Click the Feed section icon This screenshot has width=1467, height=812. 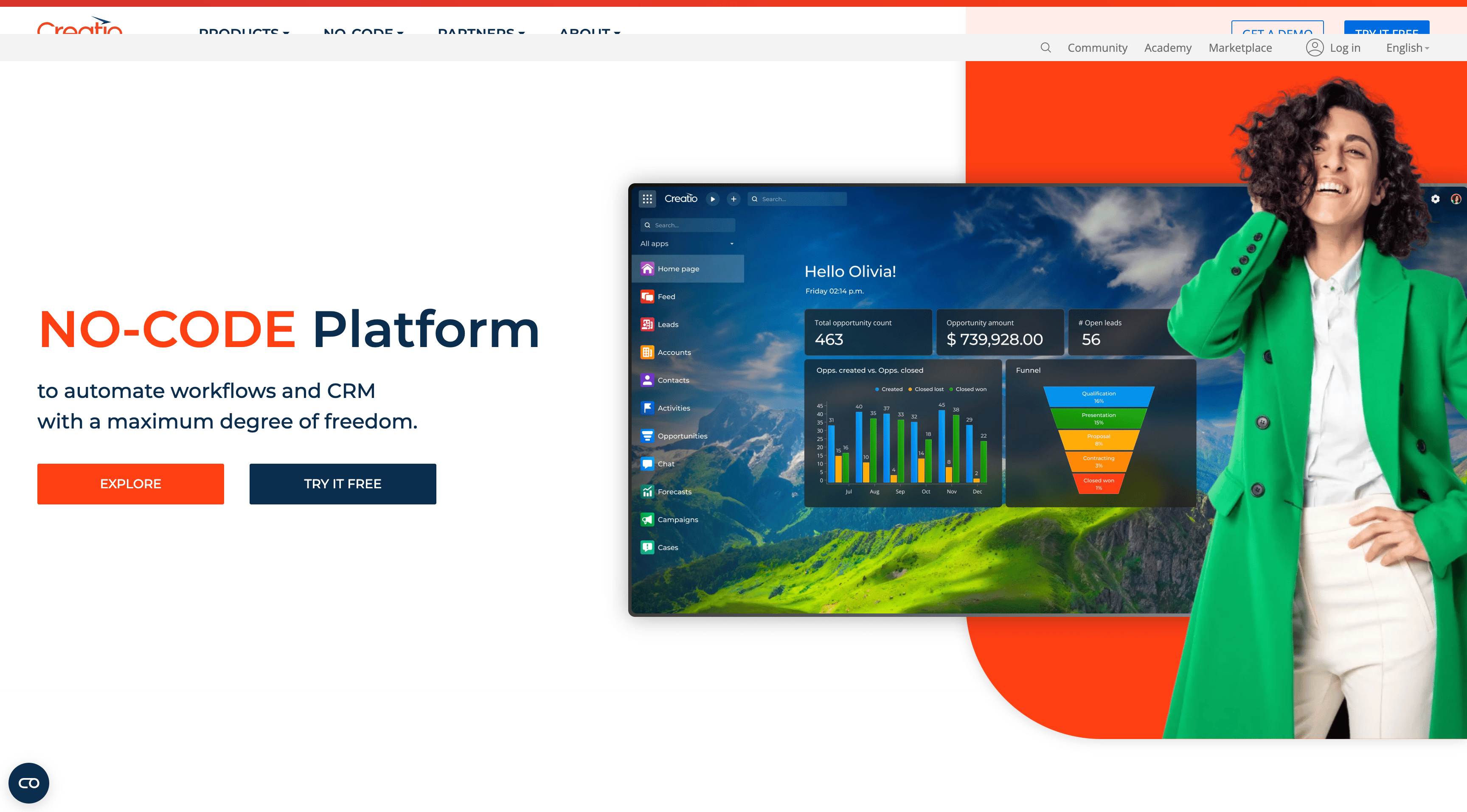pos(647,297)
